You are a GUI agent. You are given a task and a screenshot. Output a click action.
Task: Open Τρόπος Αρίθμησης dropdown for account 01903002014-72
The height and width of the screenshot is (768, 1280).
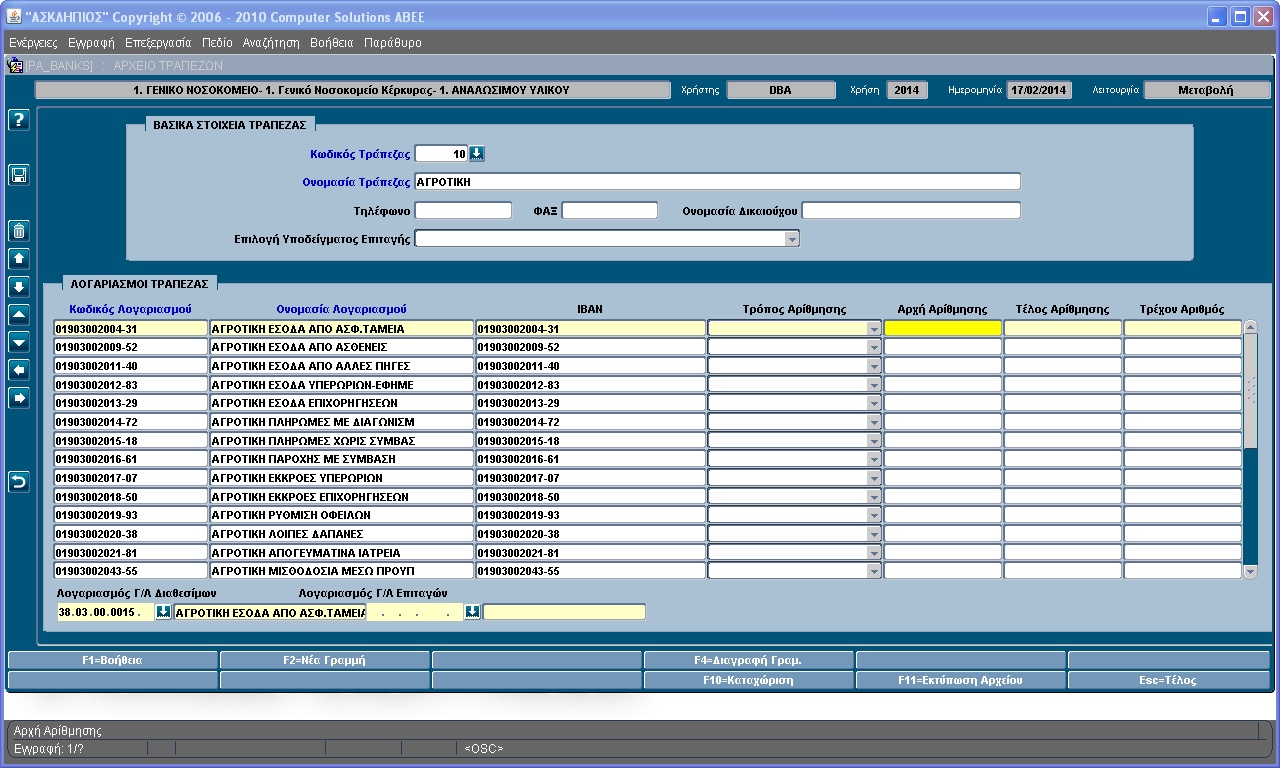874,422
